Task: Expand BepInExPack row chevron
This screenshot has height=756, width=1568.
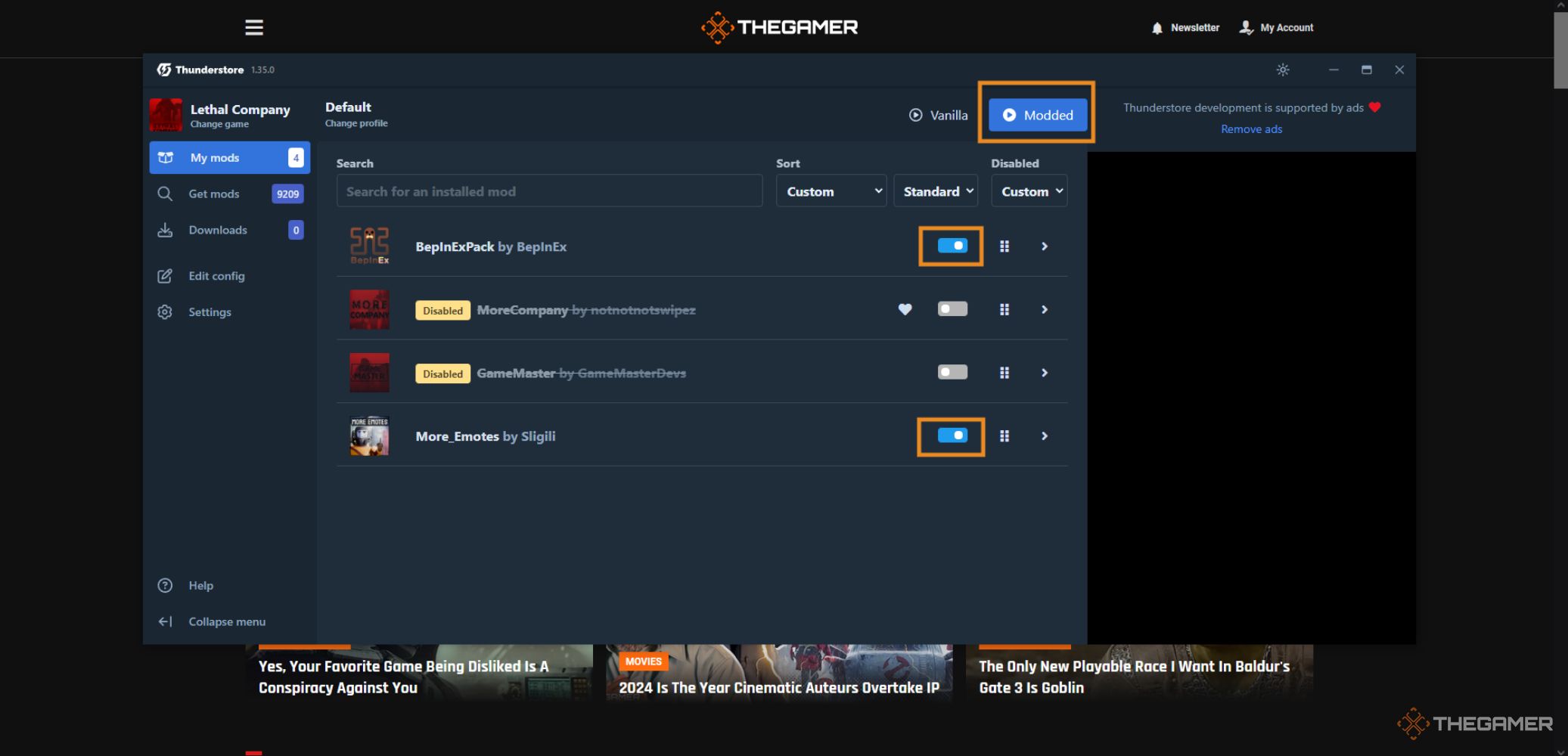Action: pyautogui.click(x=1045, y=246)
